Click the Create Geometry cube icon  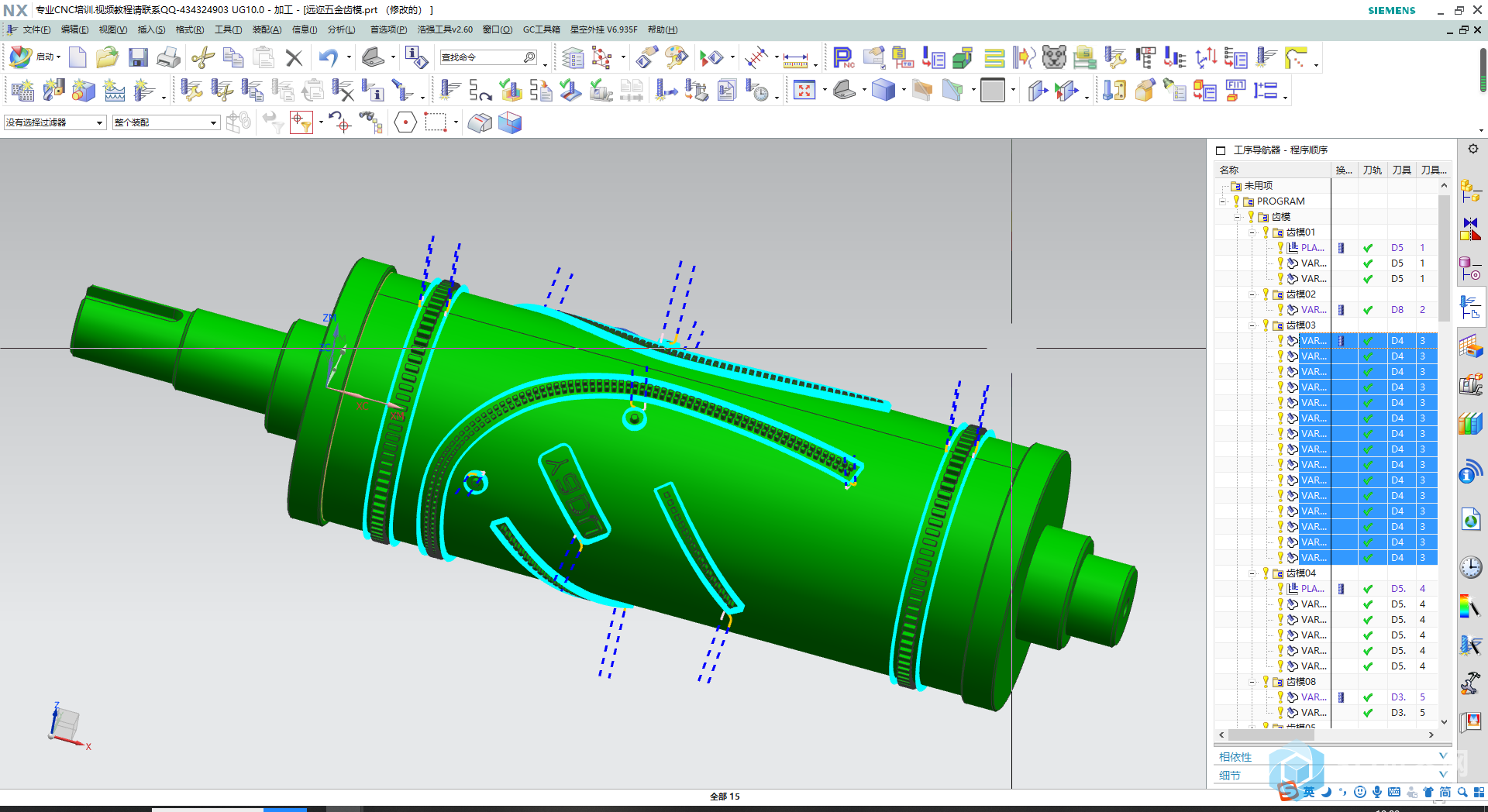pyautogui.click(x=84, y=91)
